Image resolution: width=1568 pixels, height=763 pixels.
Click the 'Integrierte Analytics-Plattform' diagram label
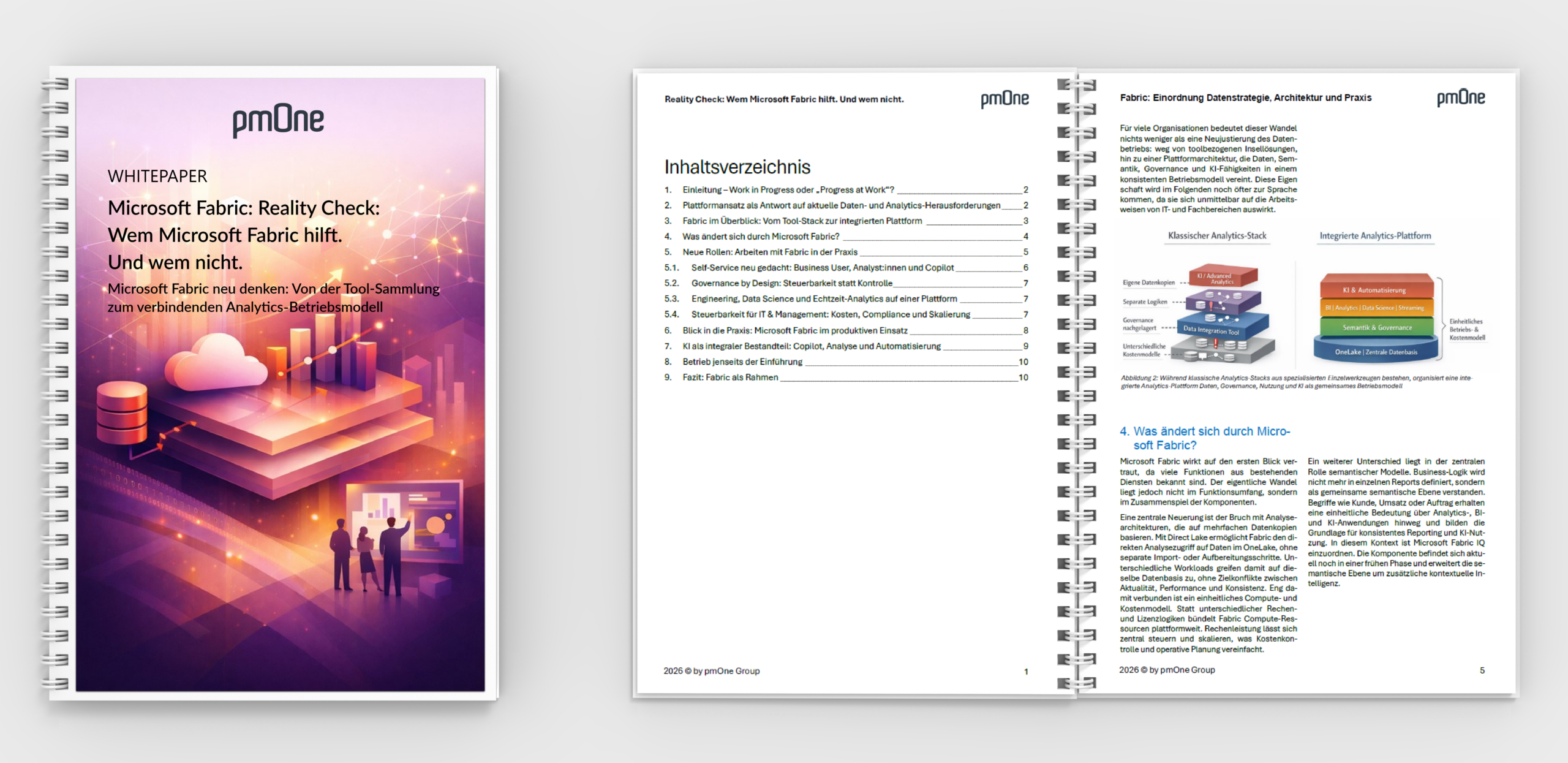1375,236
